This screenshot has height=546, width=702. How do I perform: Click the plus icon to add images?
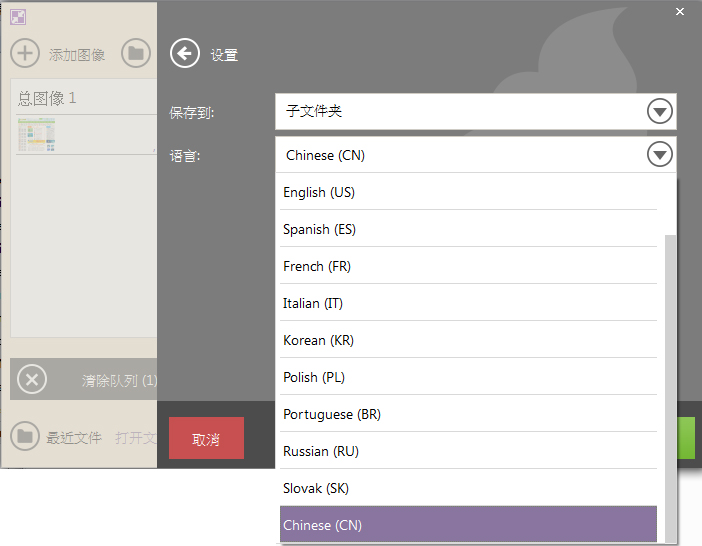[x=25, y=53]
